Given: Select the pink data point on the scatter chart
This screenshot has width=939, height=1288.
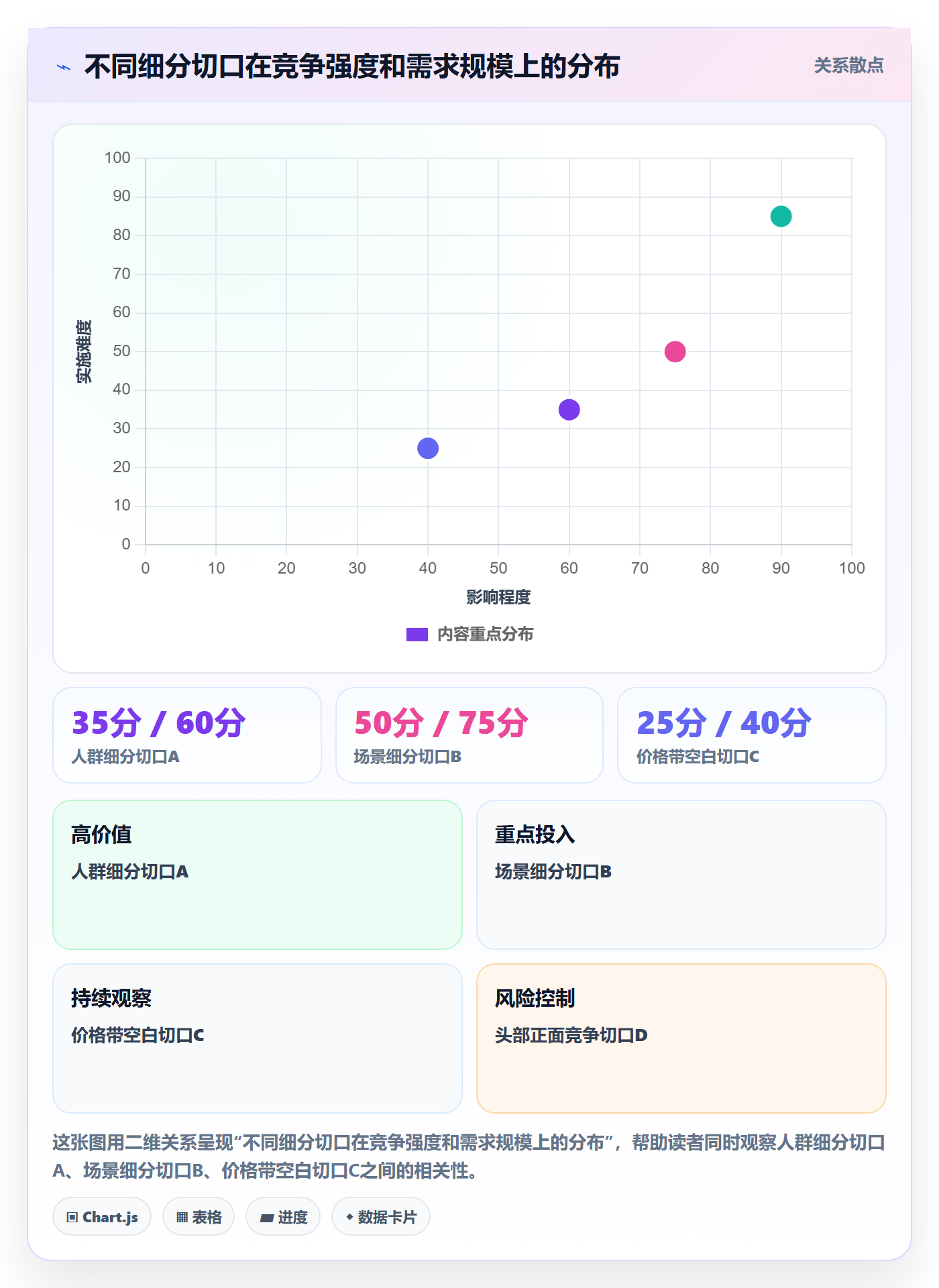Looking at the screenshot, I should click(x=675, y=352).
